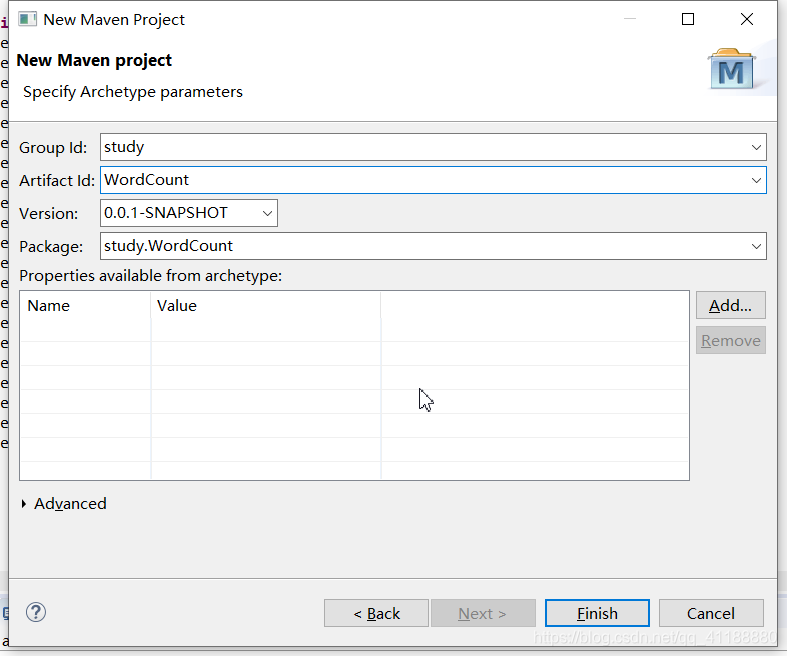The image size is (787, 656).
Task: Open the Version dropdown arrow
Action: (x=267, y=213)
